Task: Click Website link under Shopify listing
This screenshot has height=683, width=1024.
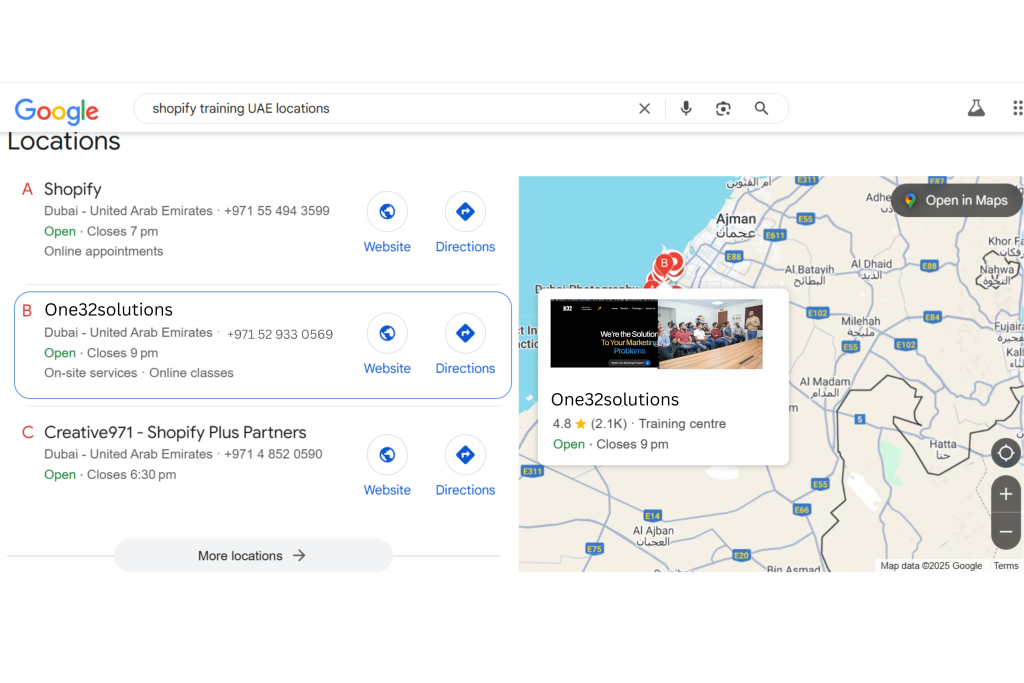Action: pyautogui.click(x=387, y=247)
